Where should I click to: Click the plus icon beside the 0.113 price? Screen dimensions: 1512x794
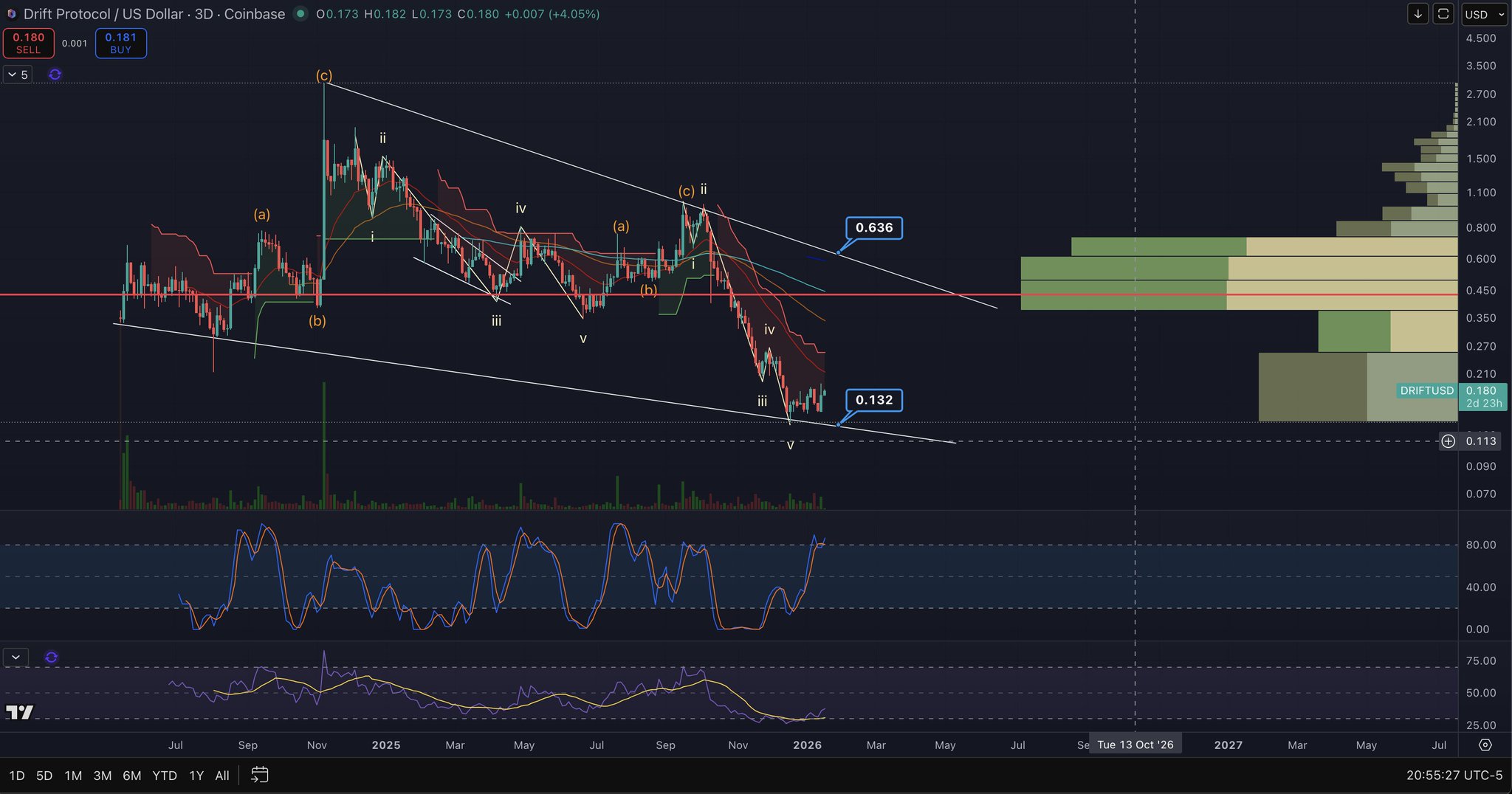click(1449, 441)
